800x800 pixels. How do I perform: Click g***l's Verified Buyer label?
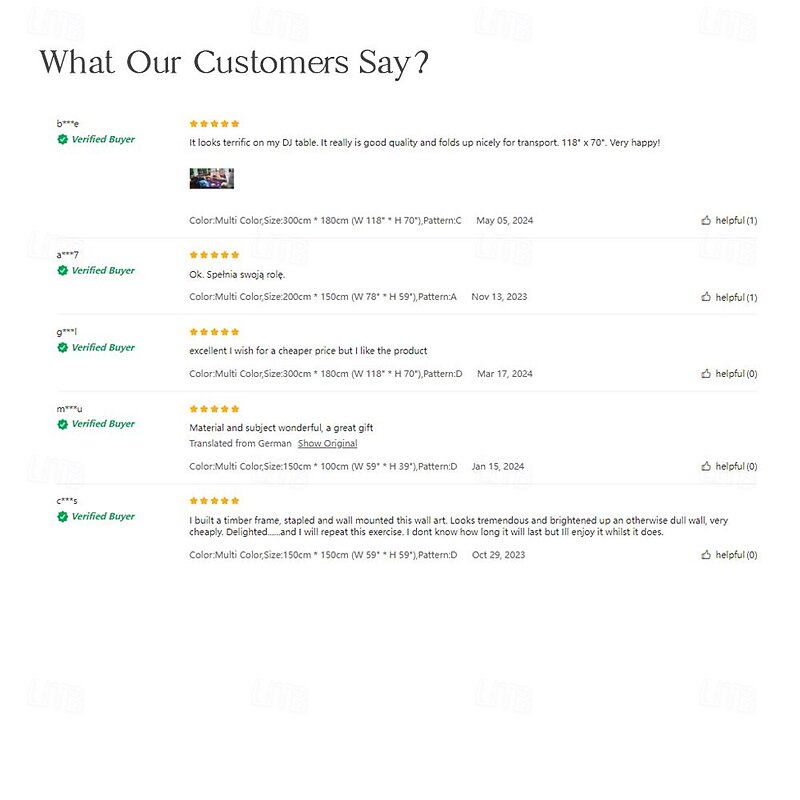(103, 348)
